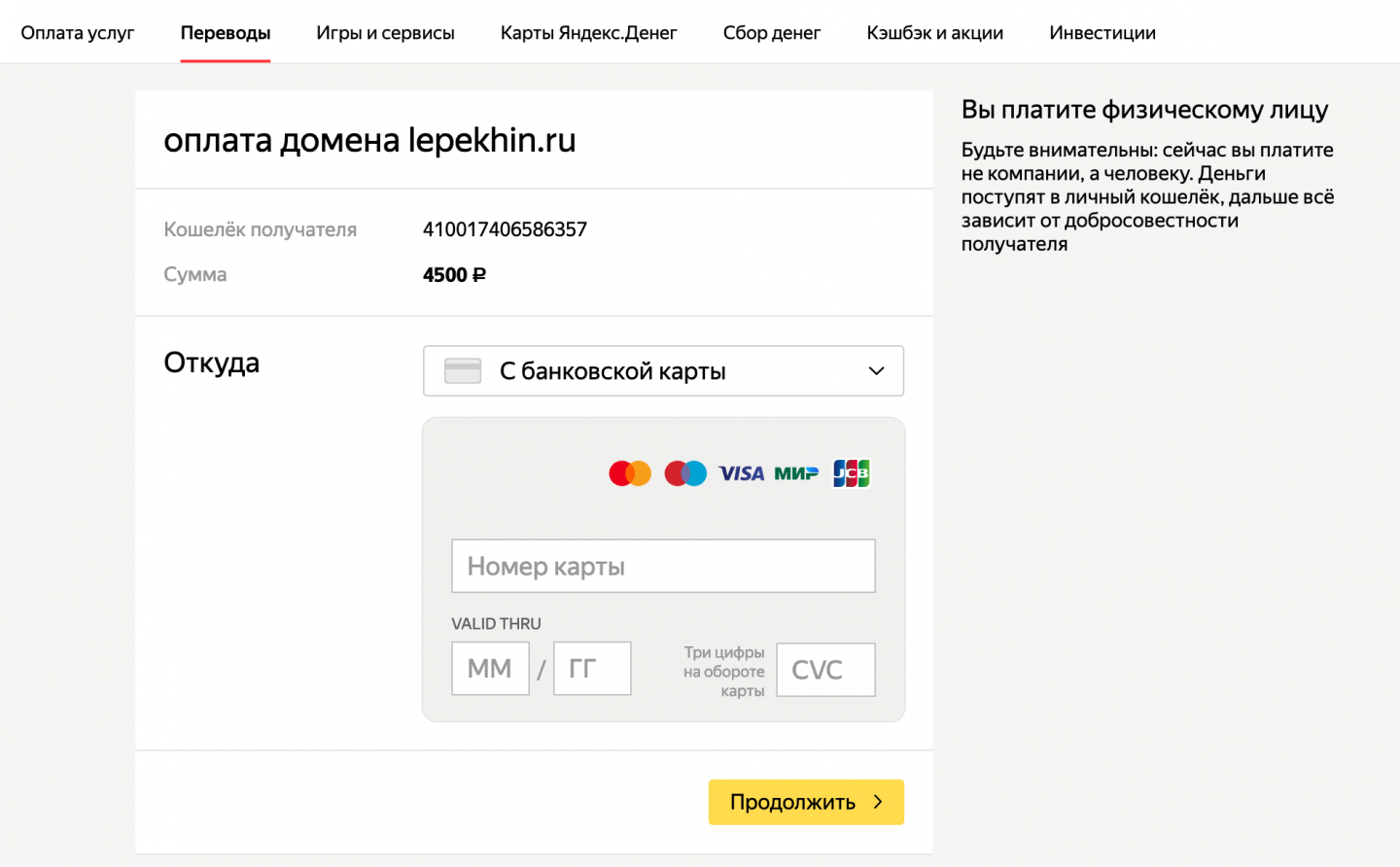Focus the CVC code field
This screenshot has height=867, width=1400.
coord(825,670)
